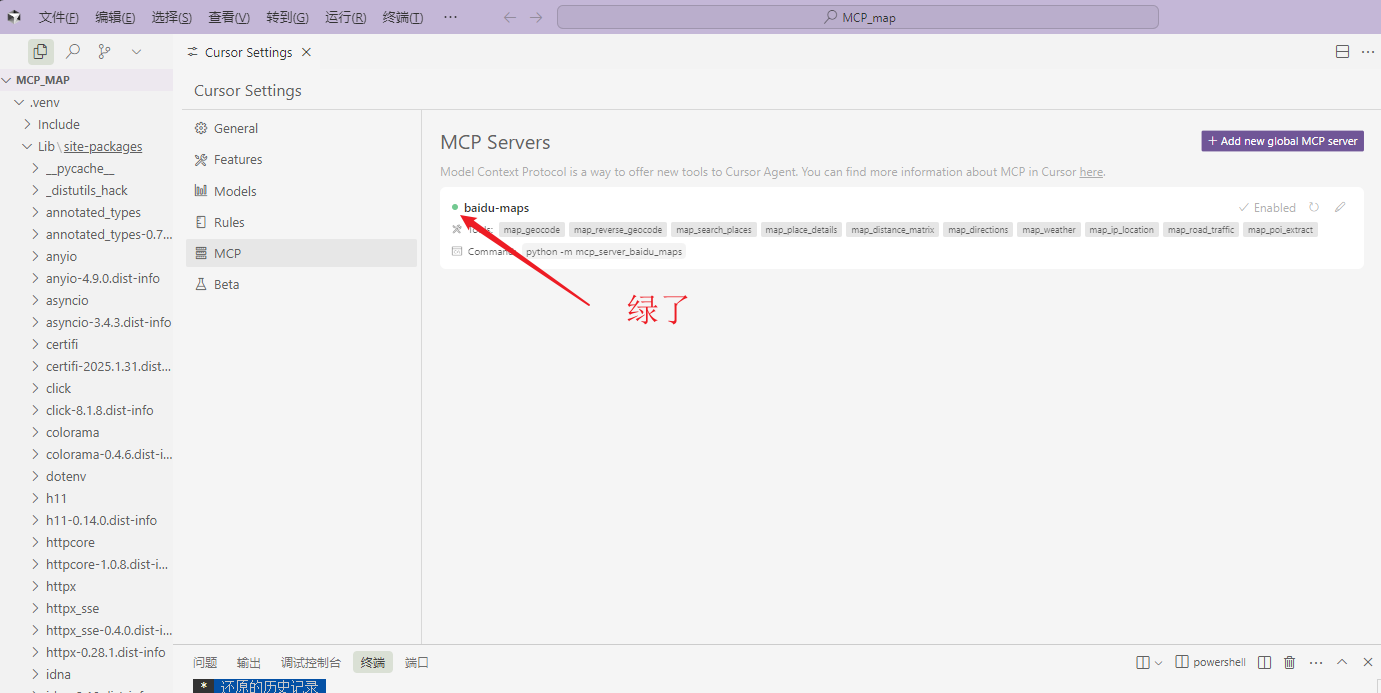
Task: Open Features settings section
Action: [x=301, y=159]
